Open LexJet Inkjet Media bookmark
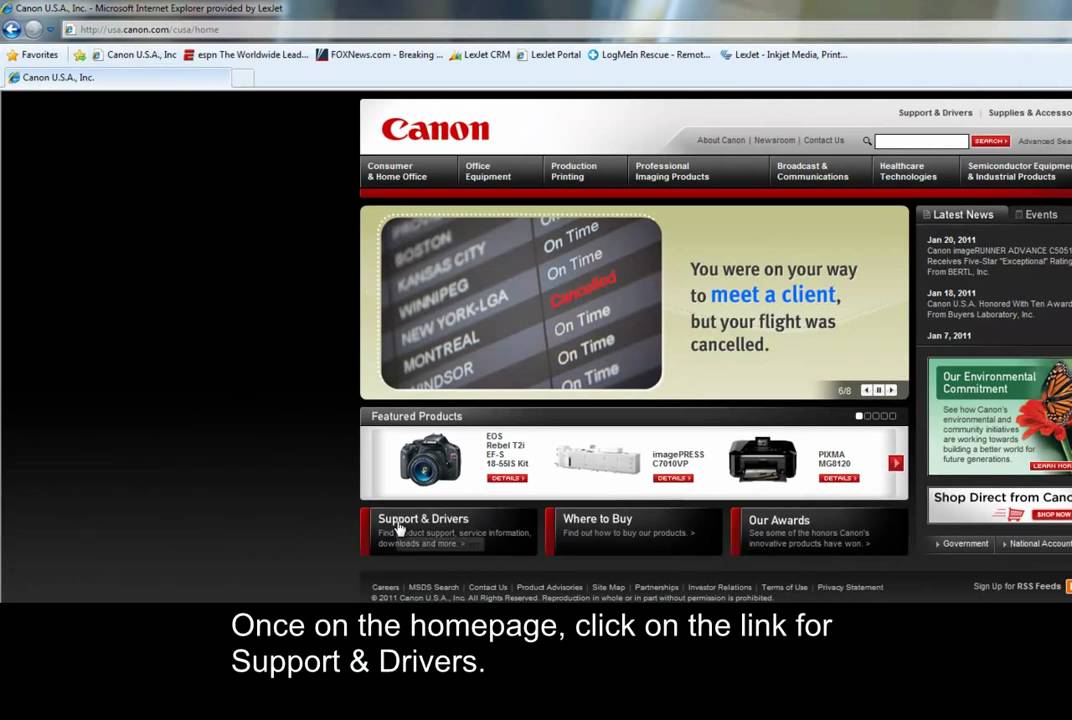 point(784,55)
